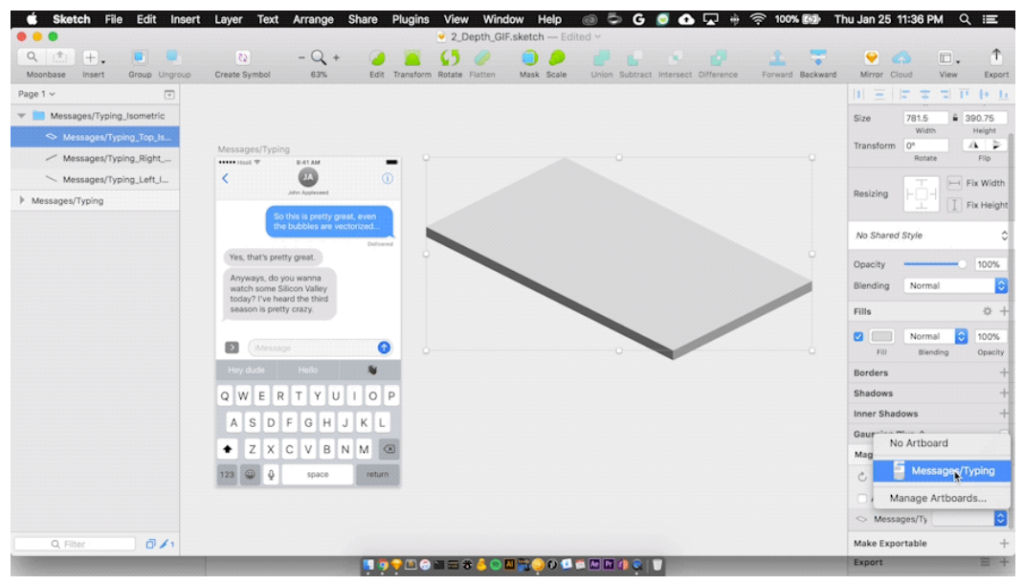The width and height of the screenshot is (1024, 585).
Task: Open Sketch Cloud
Action: pyautogui.click(x=901, y=57)
